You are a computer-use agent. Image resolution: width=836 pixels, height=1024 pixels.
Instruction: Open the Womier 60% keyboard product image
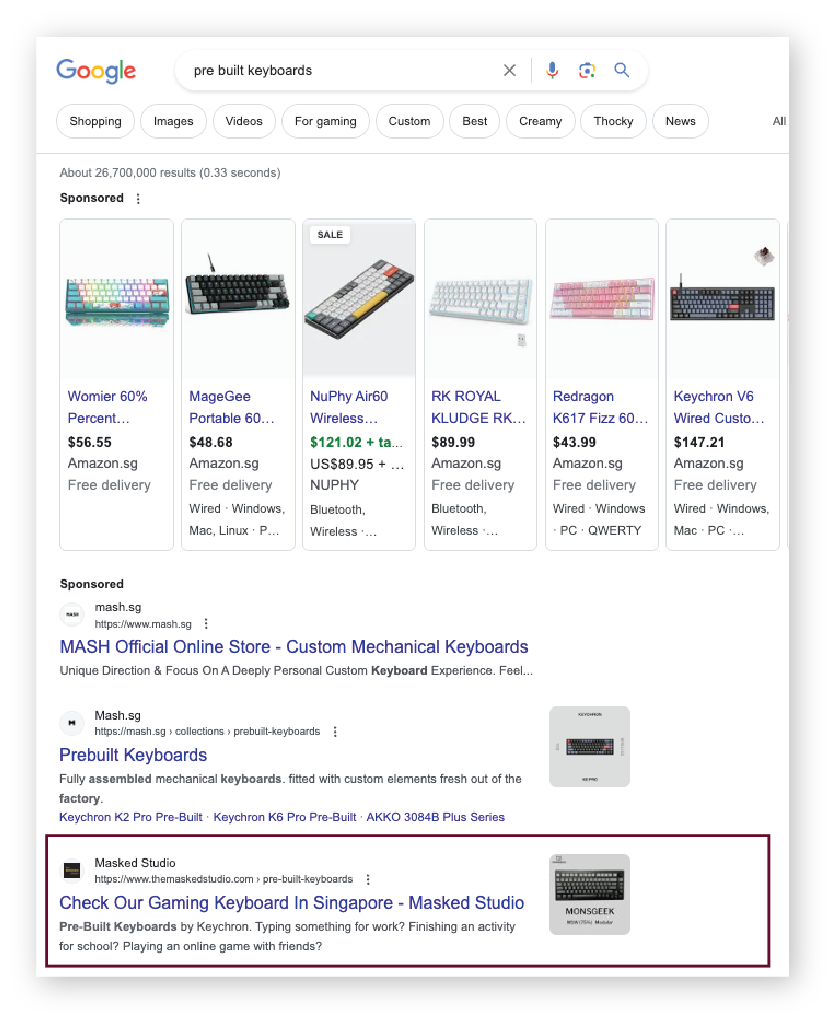click(117, 300)
